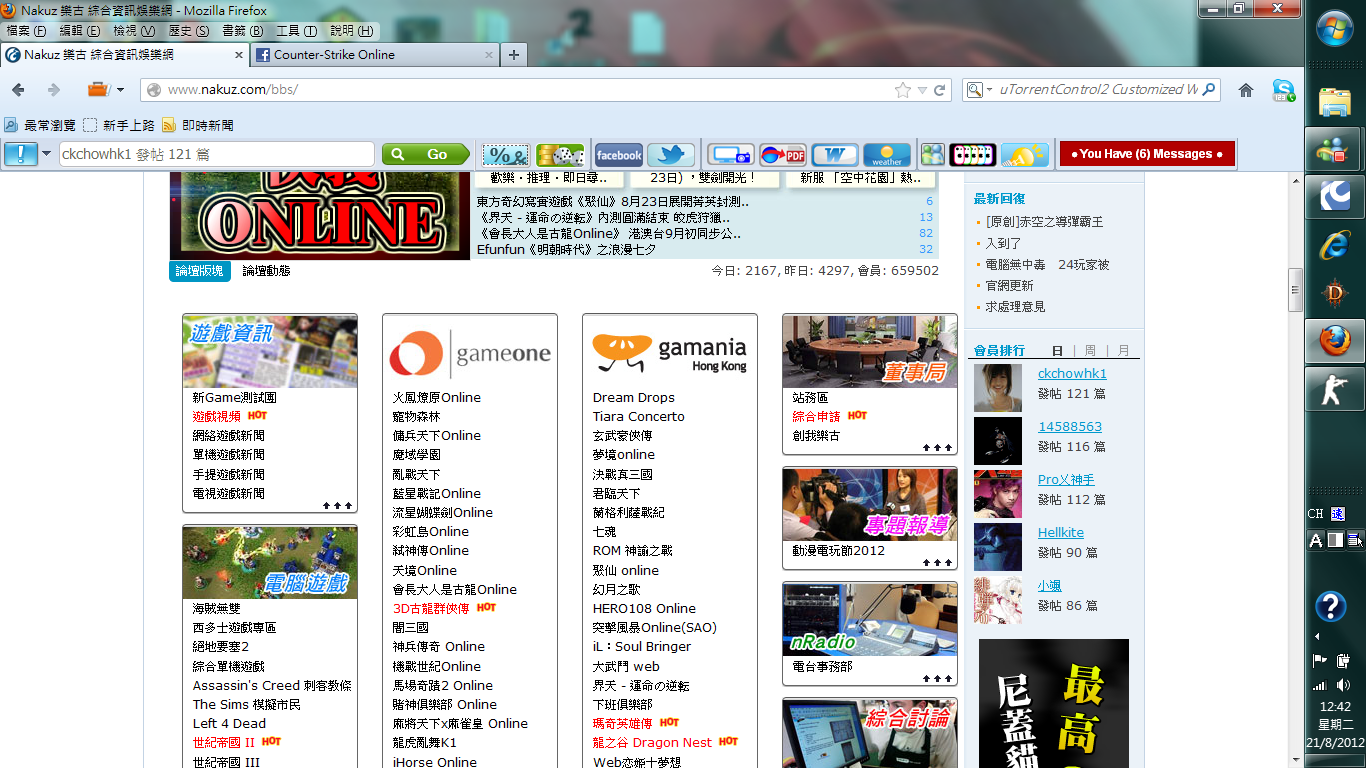
Task: Open the URL bar history dropdown arrow
Action: (x=922, y=90)
